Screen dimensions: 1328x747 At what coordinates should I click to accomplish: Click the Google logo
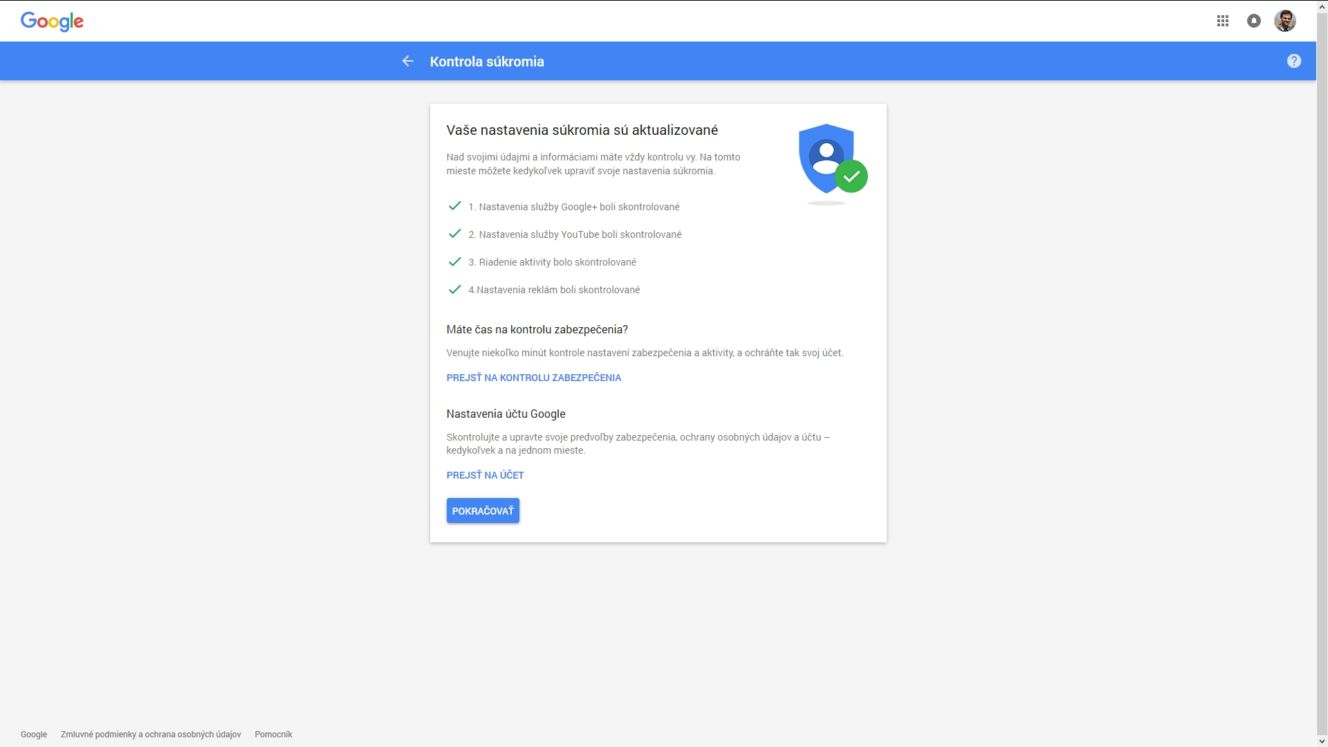point(52,21)
